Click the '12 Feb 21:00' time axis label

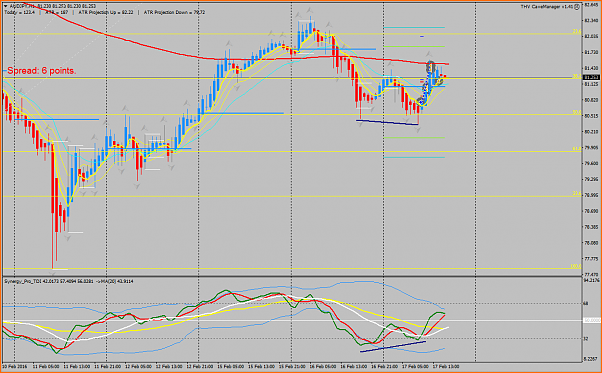[x=200, y=366]
